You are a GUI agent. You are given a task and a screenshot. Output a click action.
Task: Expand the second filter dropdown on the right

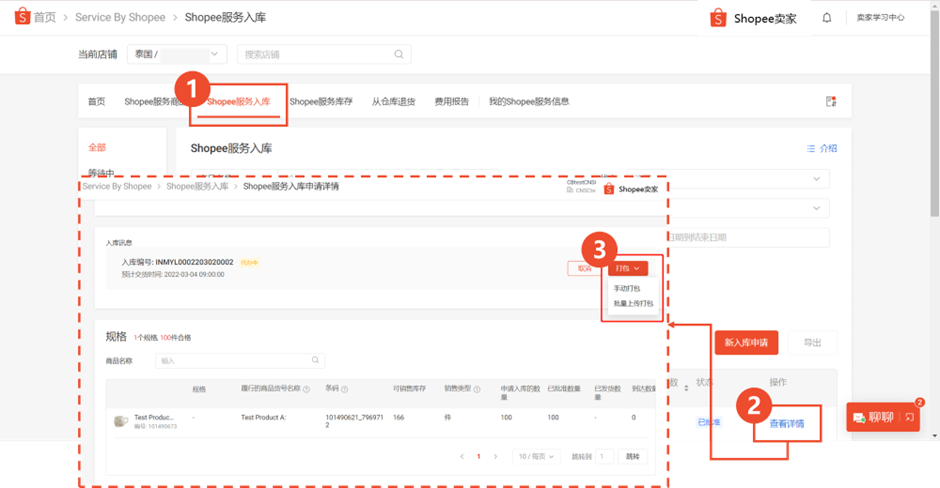tap(816, 208)
